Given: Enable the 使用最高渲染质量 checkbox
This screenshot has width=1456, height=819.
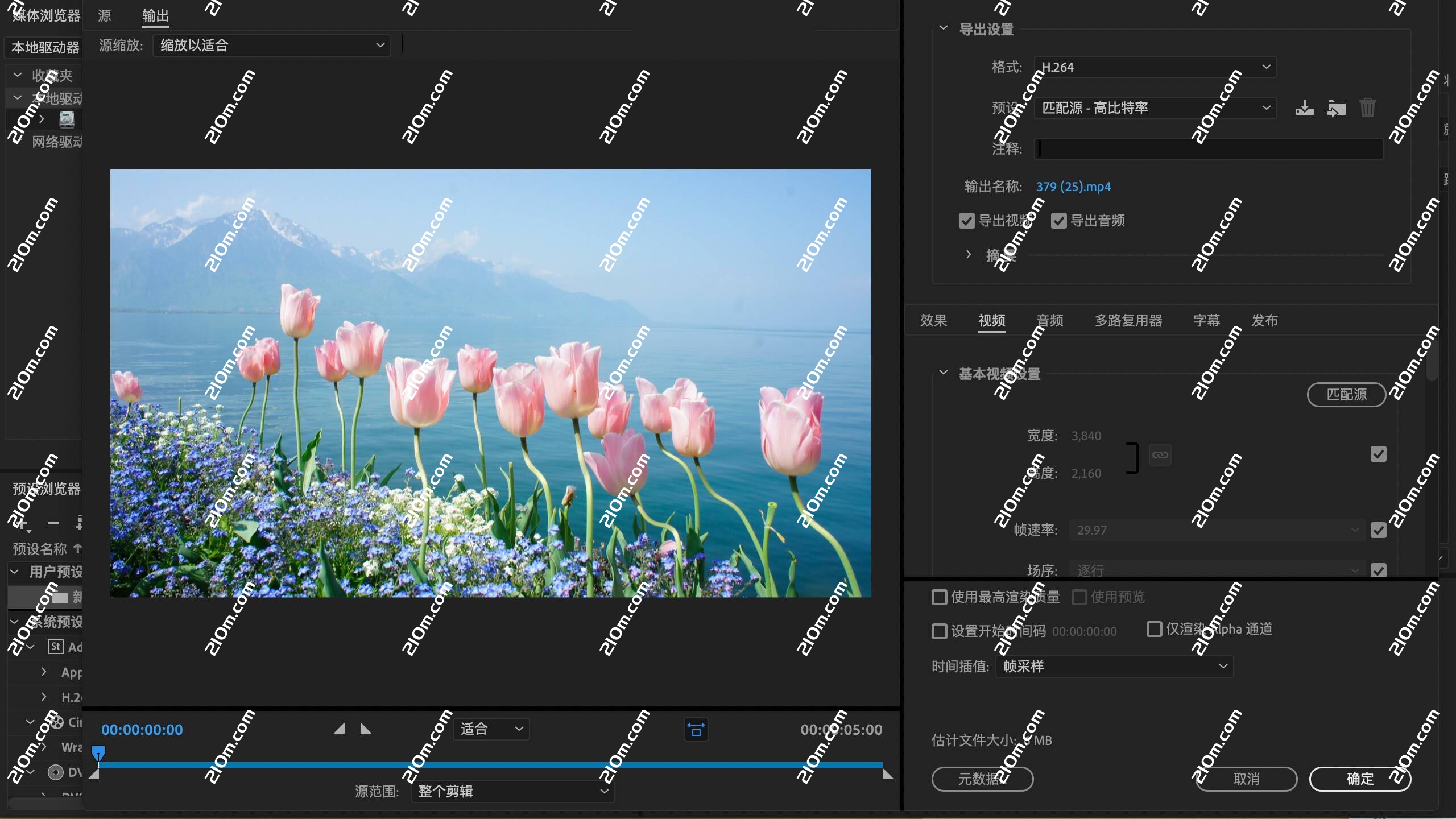Looking at the screenshot, I should pos(938,598).
